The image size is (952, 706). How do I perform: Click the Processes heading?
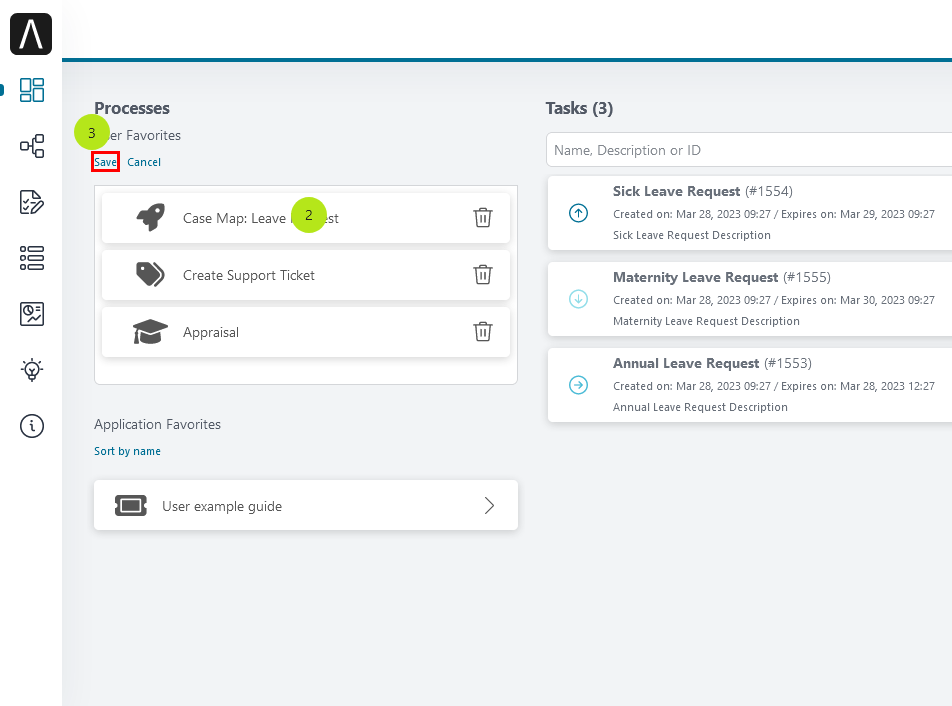(132, 108)
